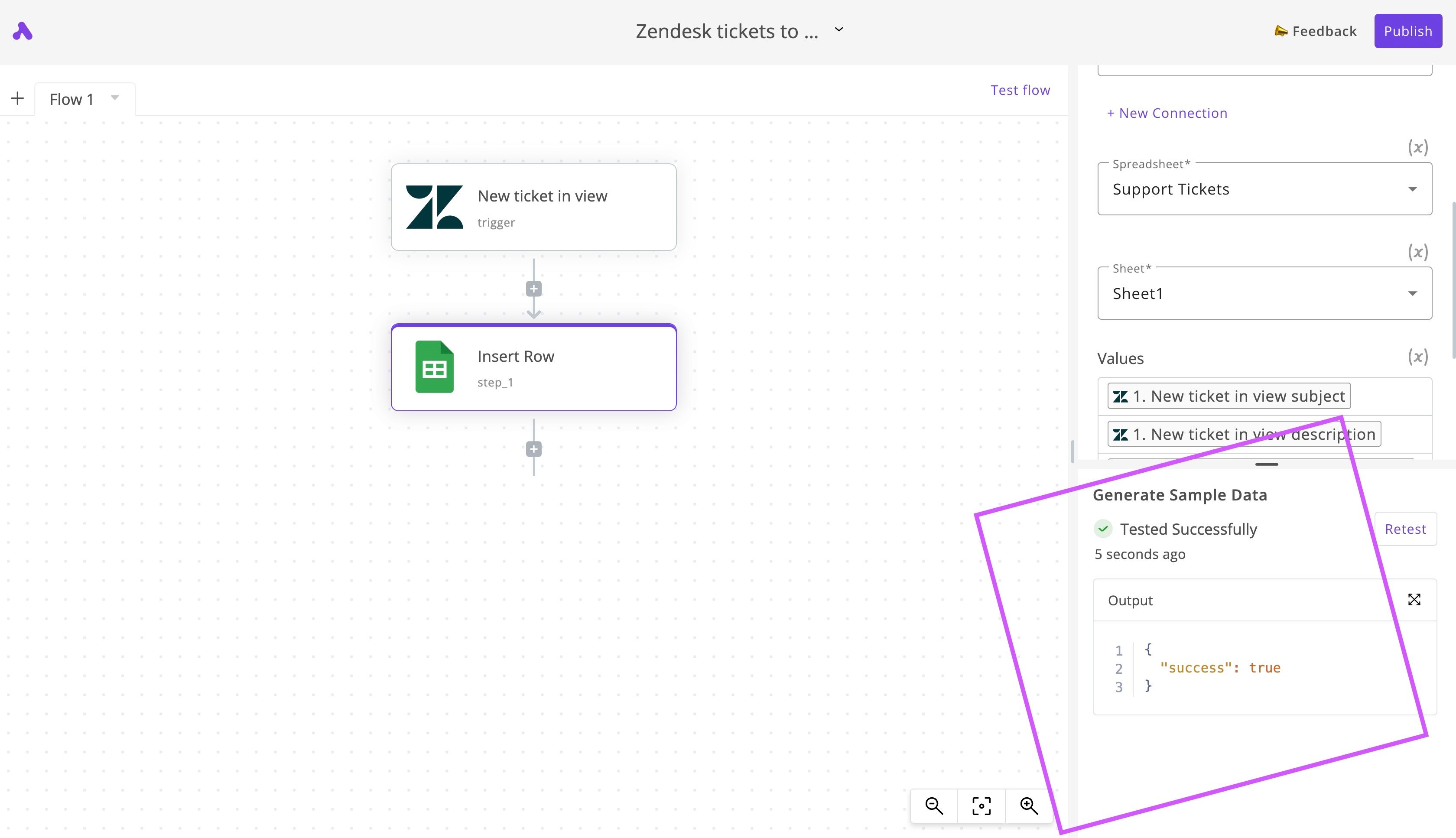
Task: Click the "Generate Sample Data" heading
Action: pos(1180,495)
